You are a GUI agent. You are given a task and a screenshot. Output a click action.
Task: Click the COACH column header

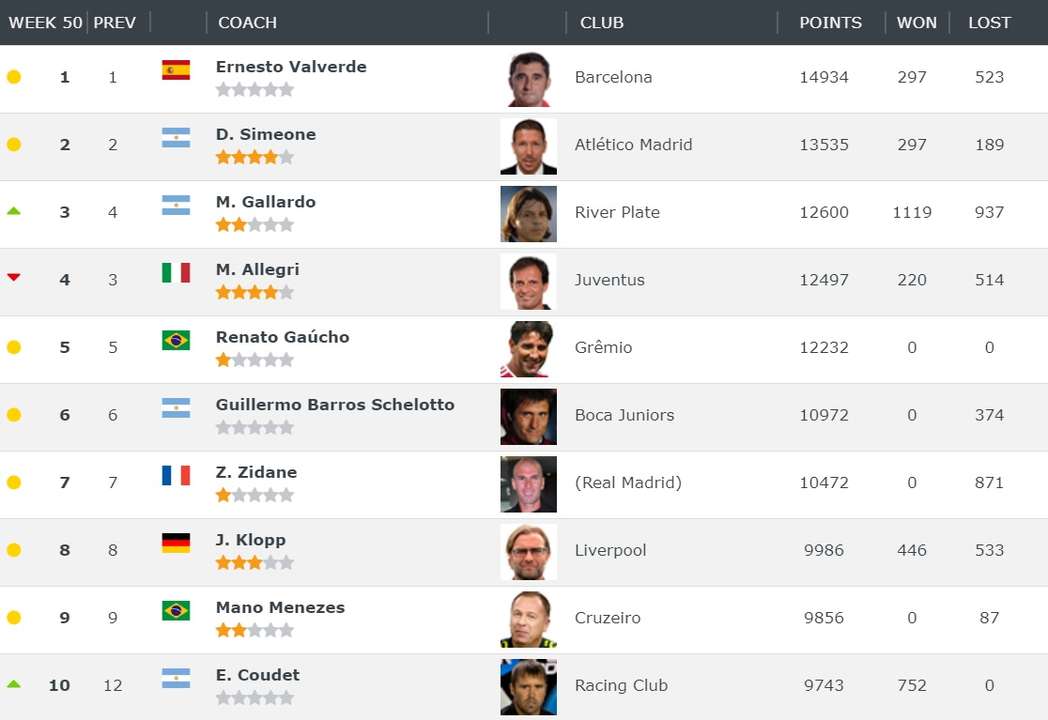tap(247, 23)
